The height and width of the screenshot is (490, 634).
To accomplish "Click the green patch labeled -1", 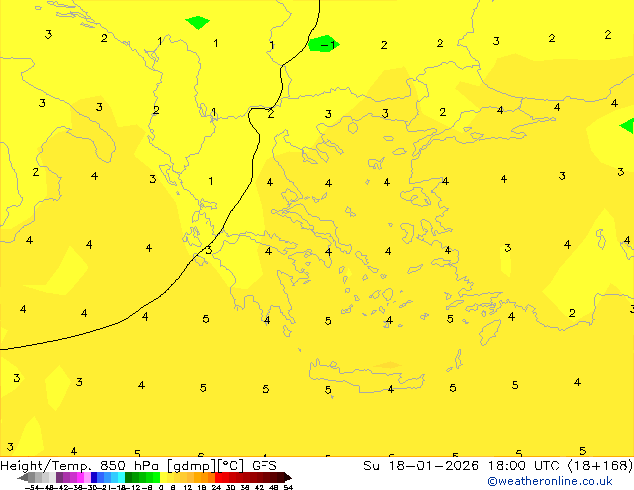I will point(323,44).
